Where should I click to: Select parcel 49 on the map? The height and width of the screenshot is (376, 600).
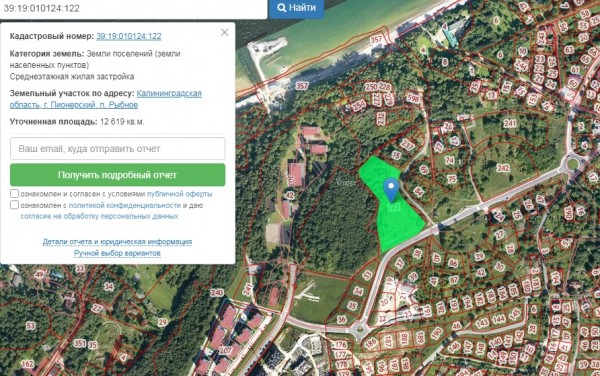coord(39,274)
